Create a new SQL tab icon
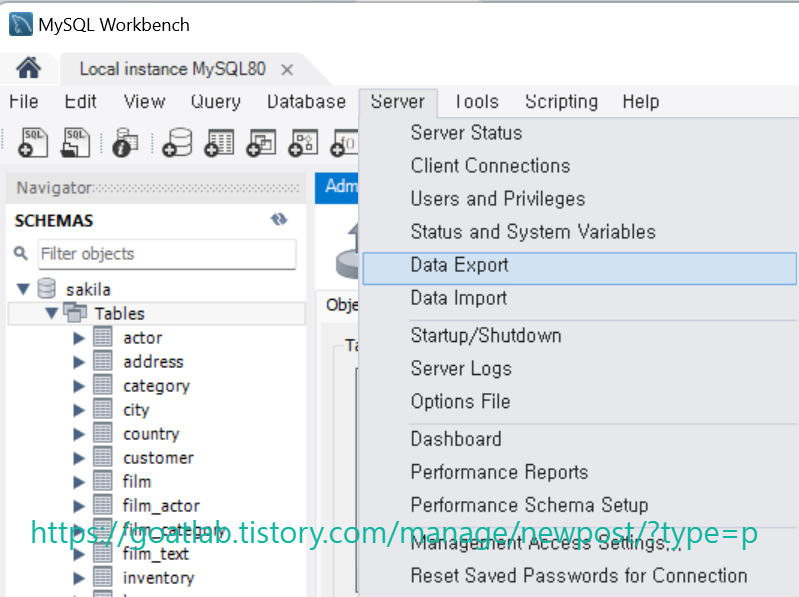Image resolution: width=799 pixels, height=597 pixels. 33,142
